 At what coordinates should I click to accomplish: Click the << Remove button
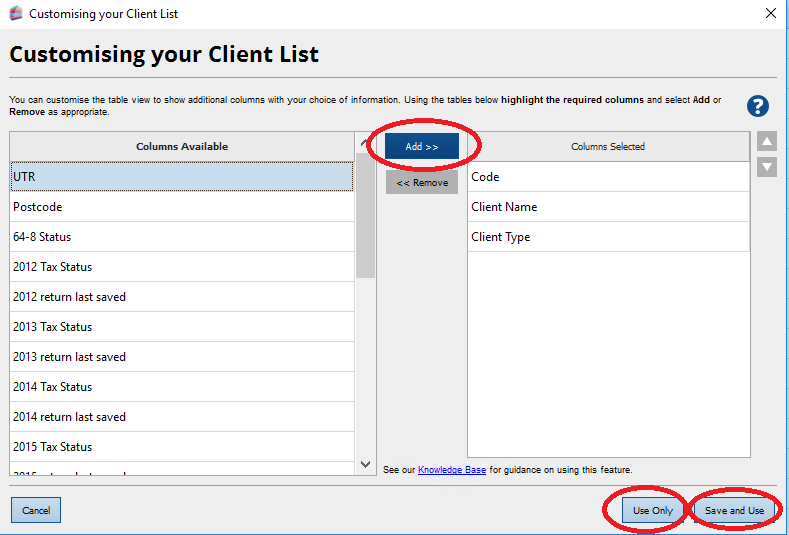click(422, 183)
